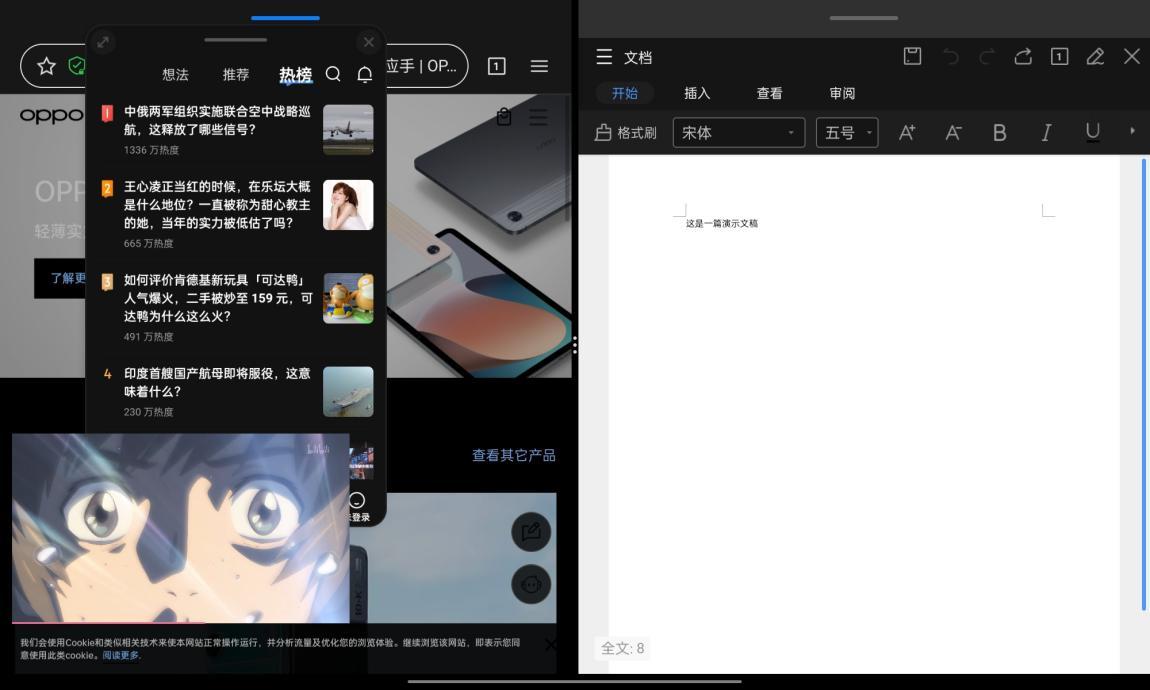The image size is (1150, 690).
Task: Select the 推荐 tab
Action: point(235,75)
